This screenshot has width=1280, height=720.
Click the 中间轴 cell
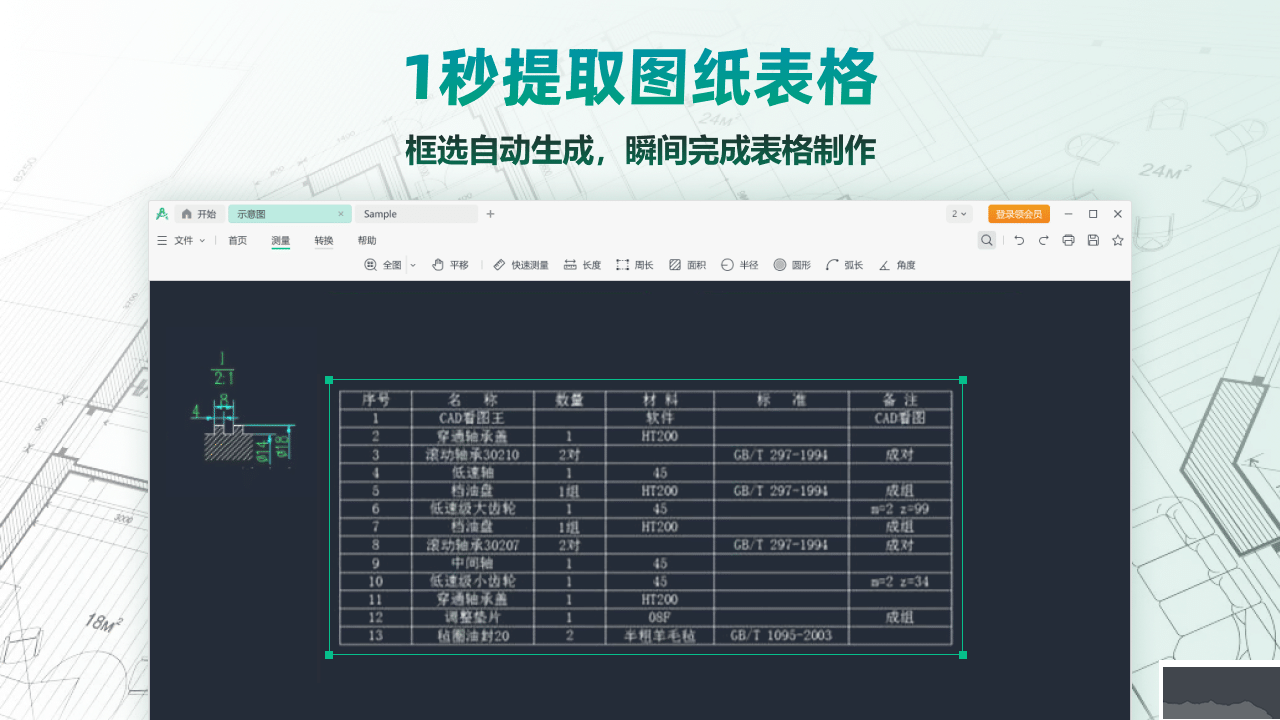pos(473,563)
